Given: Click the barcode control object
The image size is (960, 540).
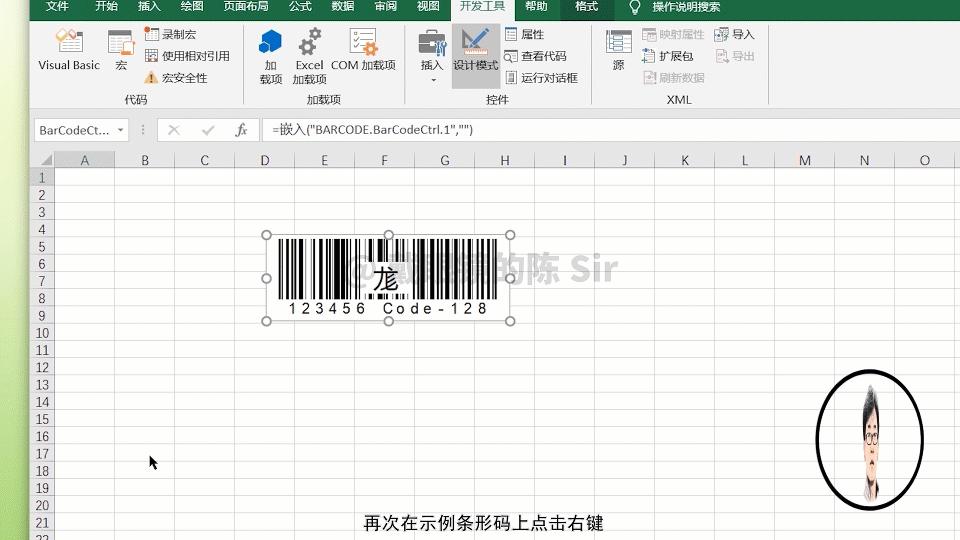Looking at the screenshot, I should pyautogui.click(x=388, y=278).
